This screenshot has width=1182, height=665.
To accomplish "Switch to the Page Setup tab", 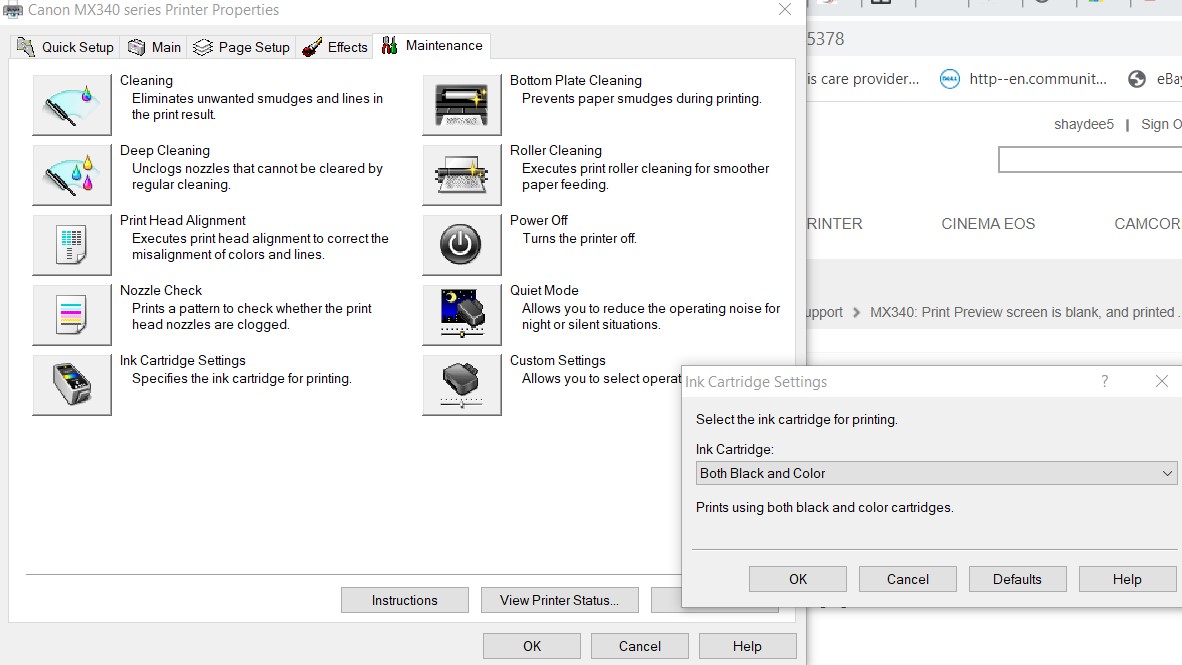I will [240, 46].
